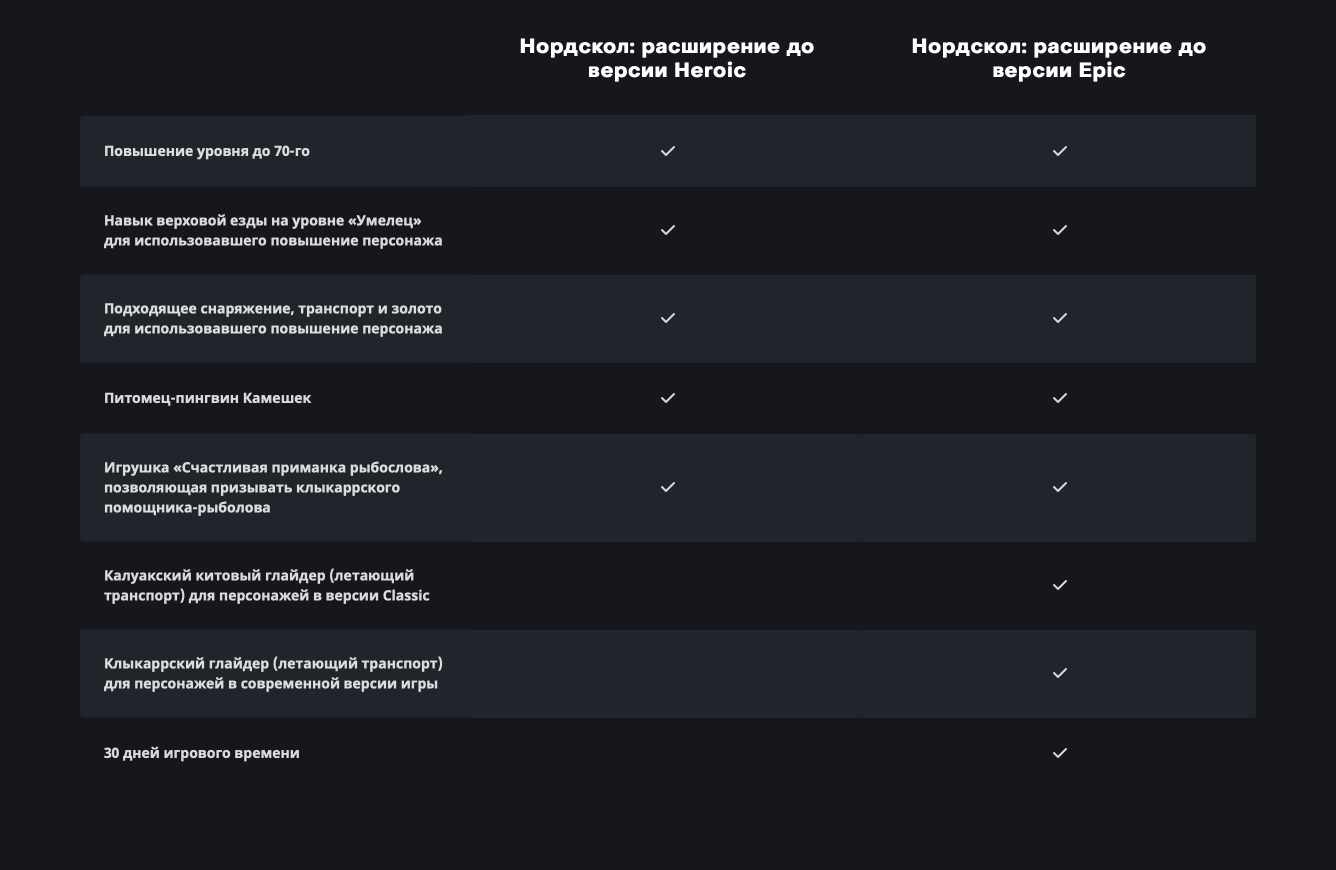The height and width of the screenshot is (870, 1336).
Task: Click the «30 дней игрового времени» row label
Action: pyautogui.click(x=201, y=753)
